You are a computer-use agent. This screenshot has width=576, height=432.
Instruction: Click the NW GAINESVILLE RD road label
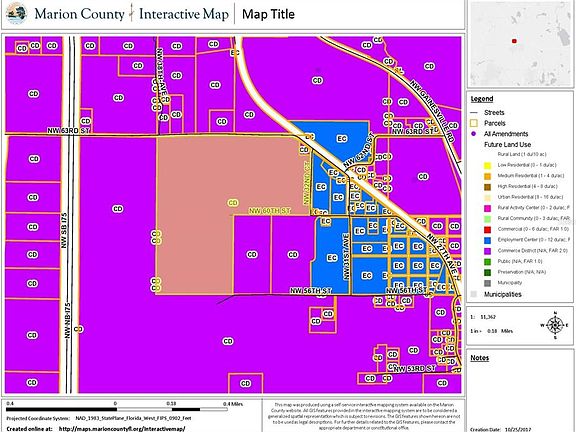[432, 111]
